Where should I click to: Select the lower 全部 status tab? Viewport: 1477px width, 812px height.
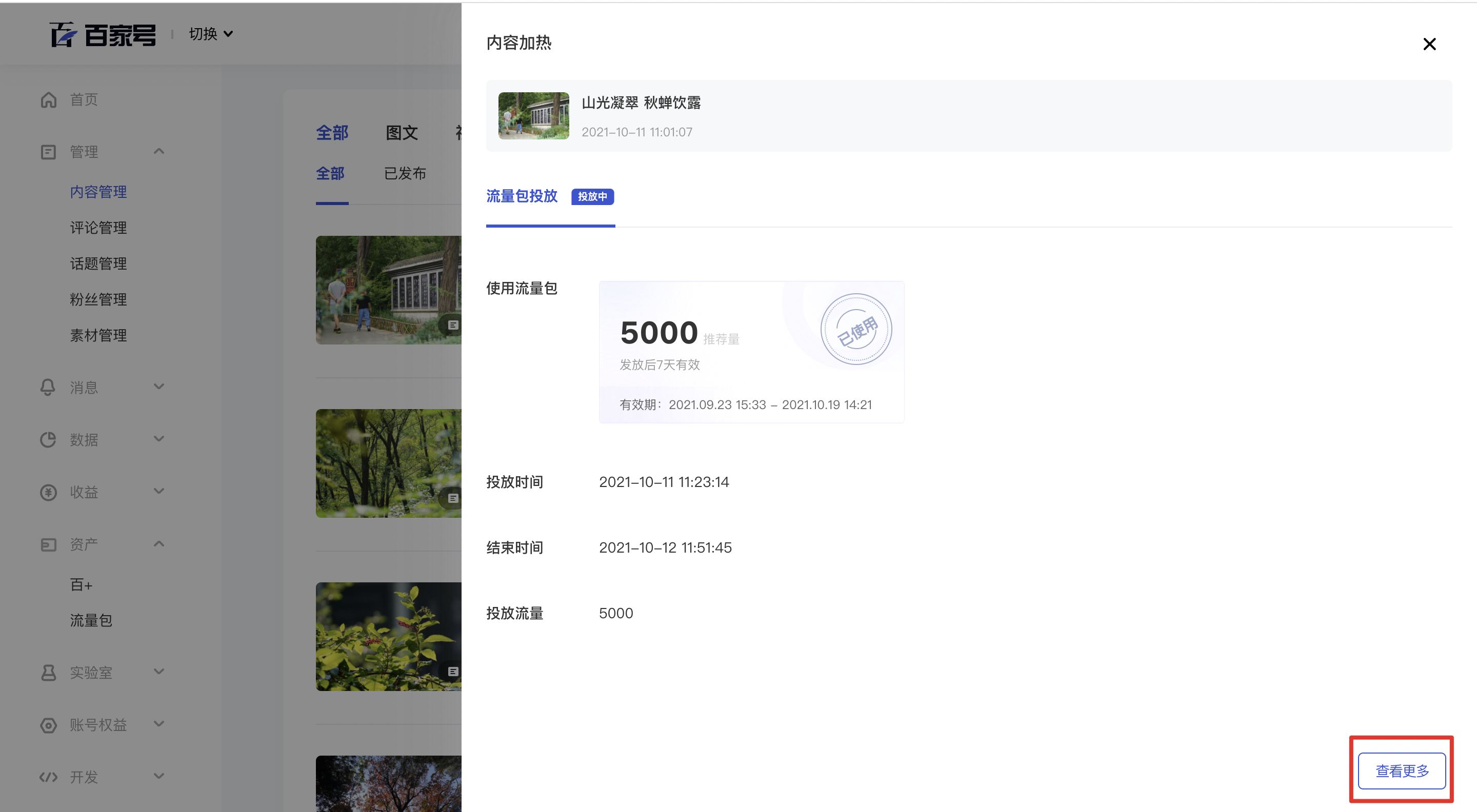pyautogui.click(x=330, y=174)
